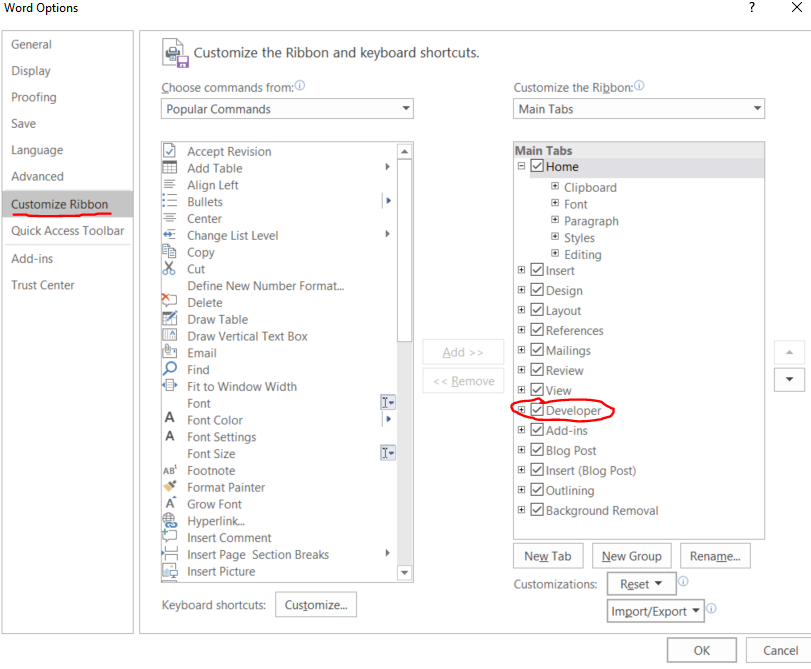Uncheck the Home tab checkbox
Screen dimensions: 811x669
pyautogui.click(x=537, y=166)
